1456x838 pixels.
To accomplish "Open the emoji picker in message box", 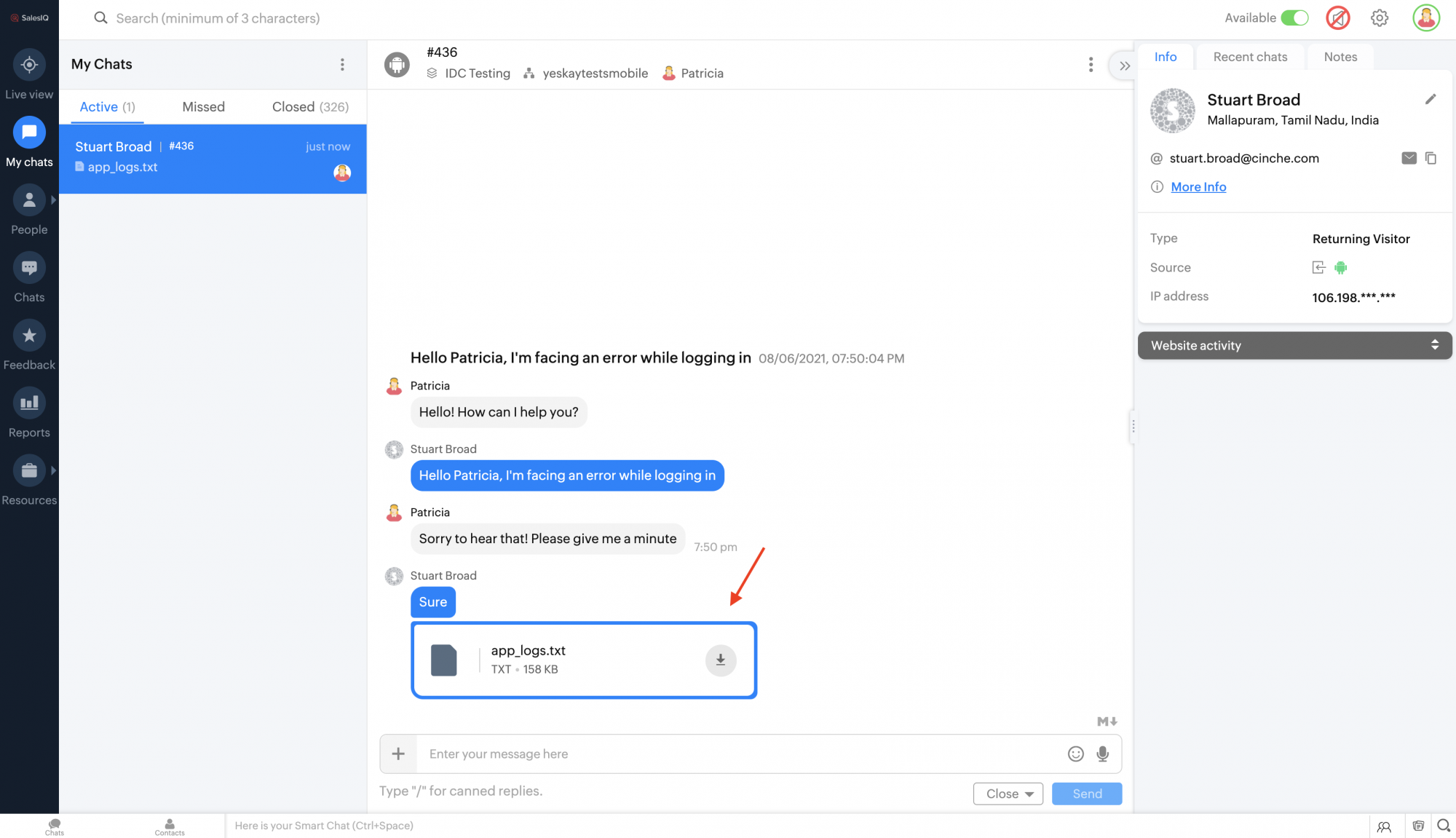I will tap(1075, 754).
